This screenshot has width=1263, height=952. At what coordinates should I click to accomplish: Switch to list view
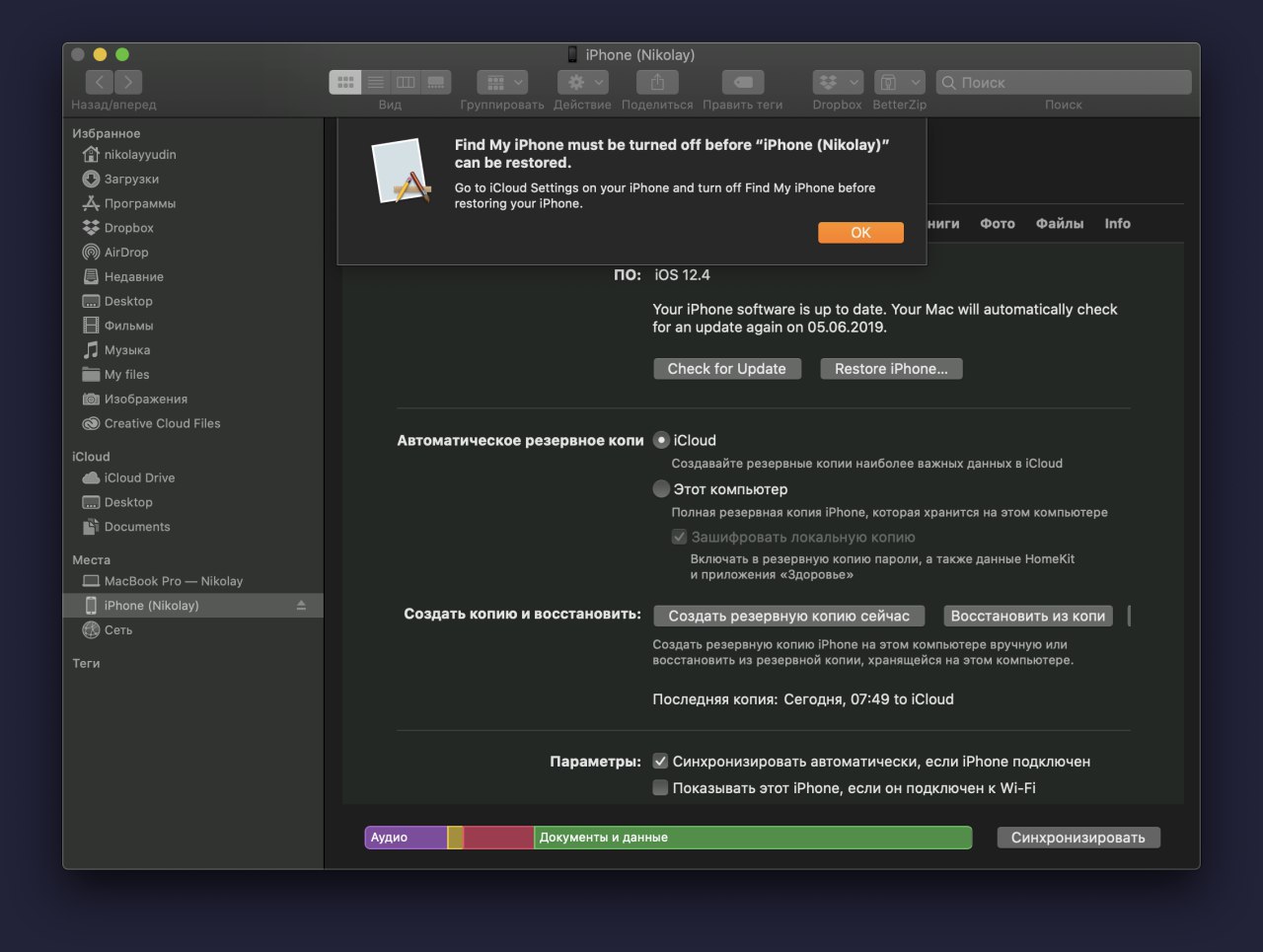pos(376,82)
